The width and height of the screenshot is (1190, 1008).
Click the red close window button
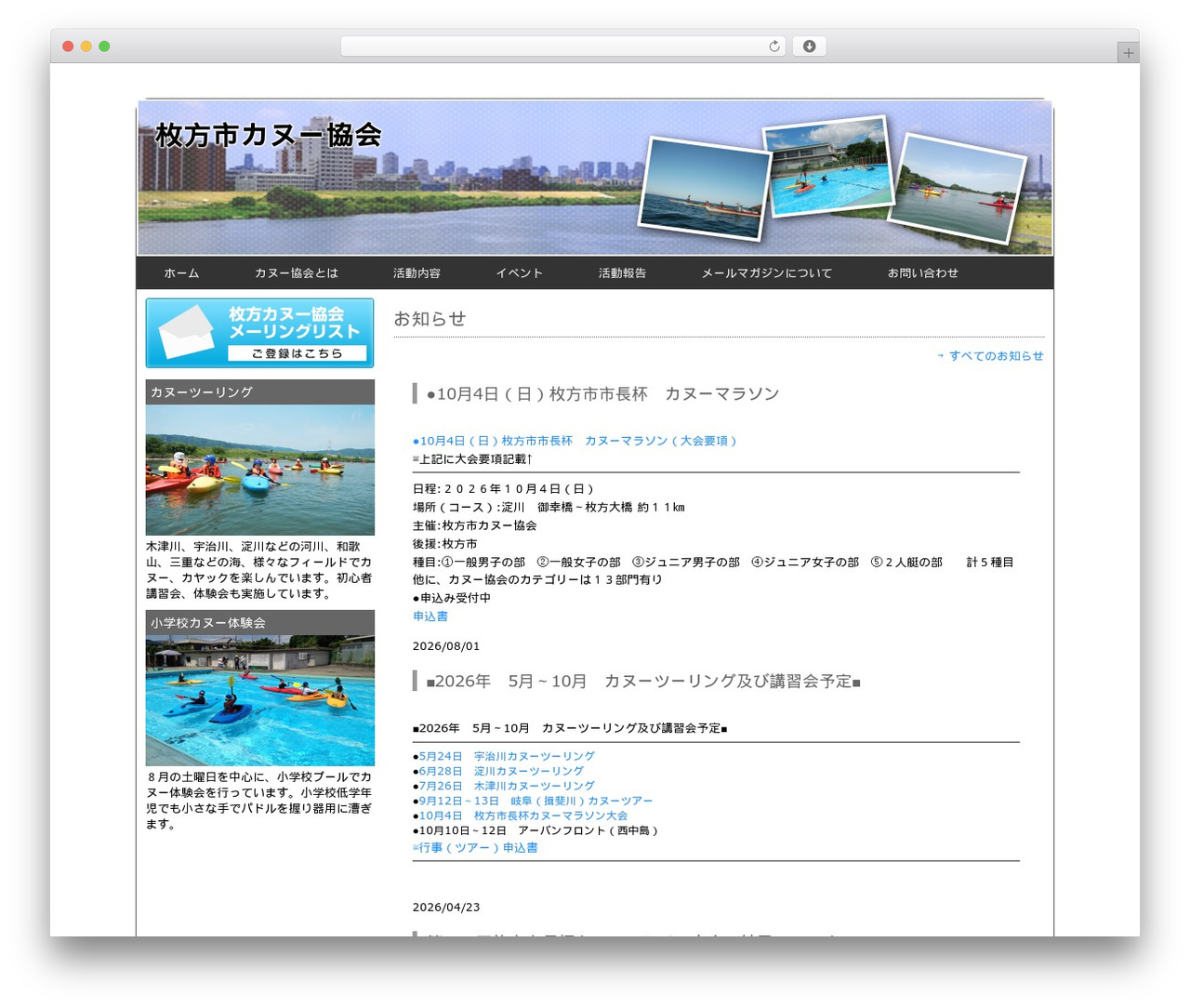[x=68, y=46]
